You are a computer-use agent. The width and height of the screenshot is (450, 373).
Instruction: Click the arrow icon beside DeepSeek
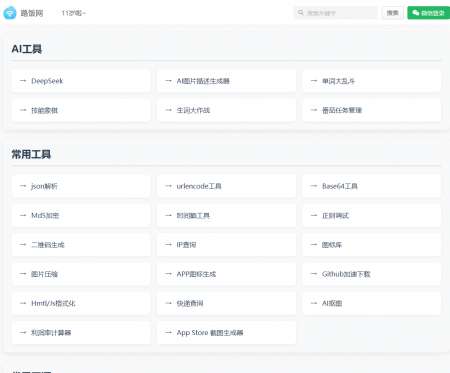point(23,81)
